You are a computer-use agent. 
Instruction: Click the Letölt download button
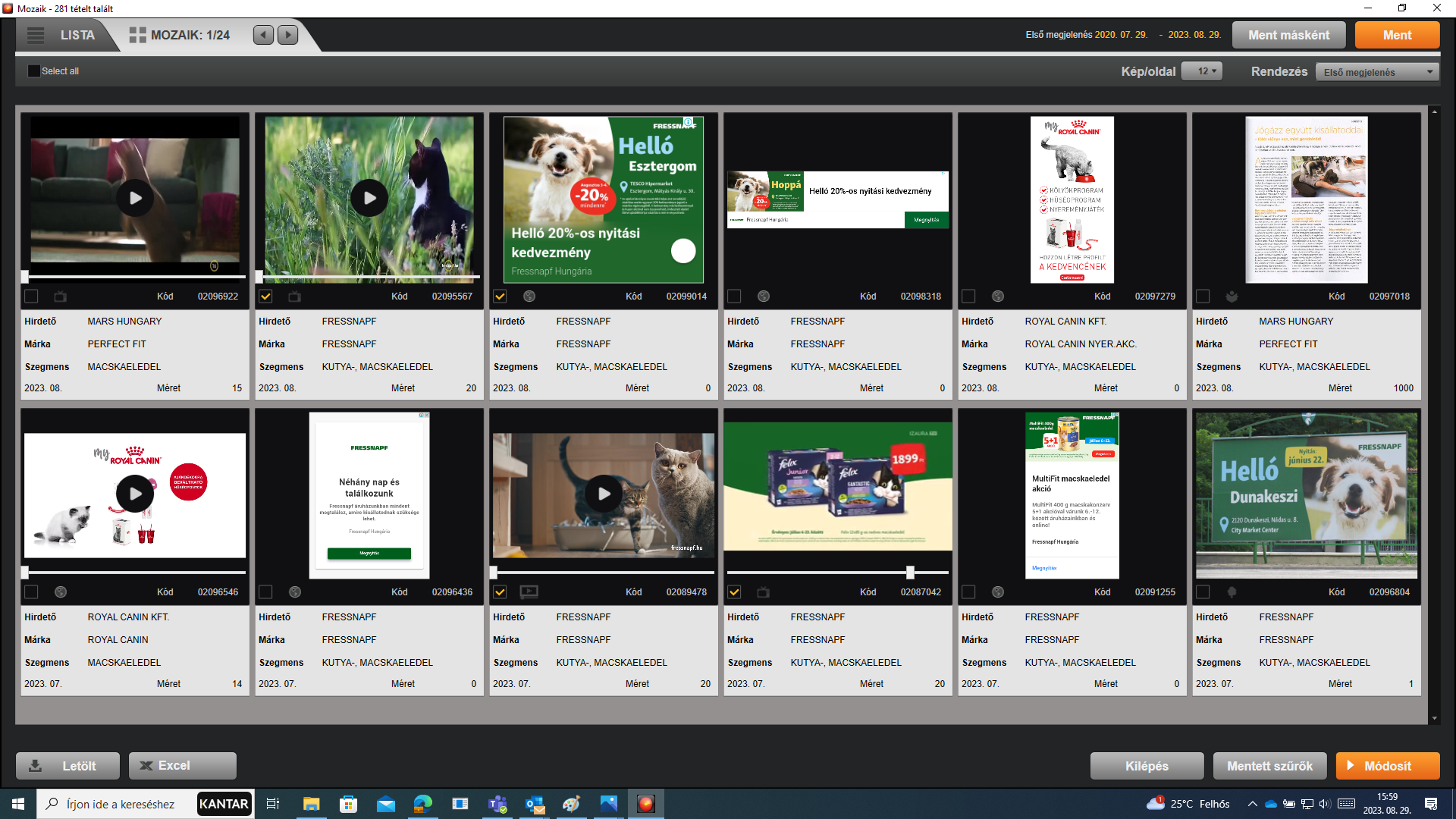[67, 766]
